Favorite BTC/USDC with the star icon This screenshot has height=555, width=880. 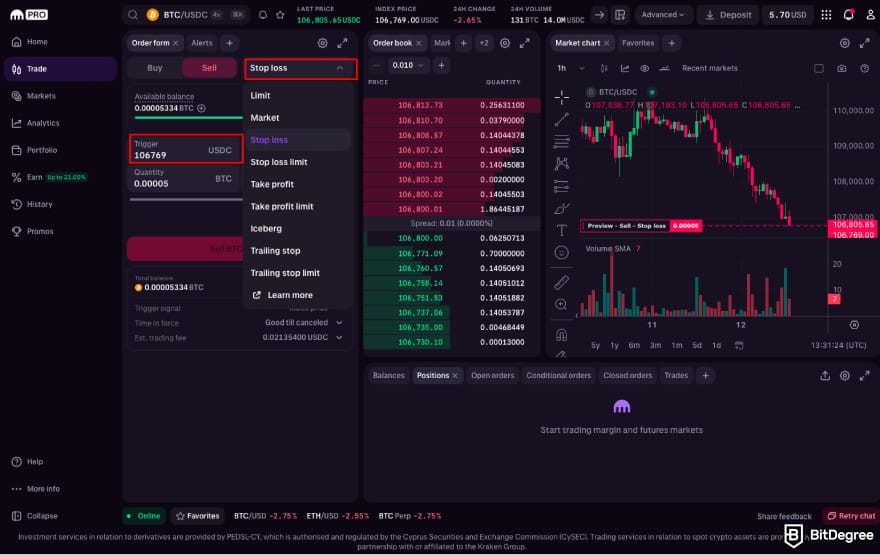tap(280, 15)
